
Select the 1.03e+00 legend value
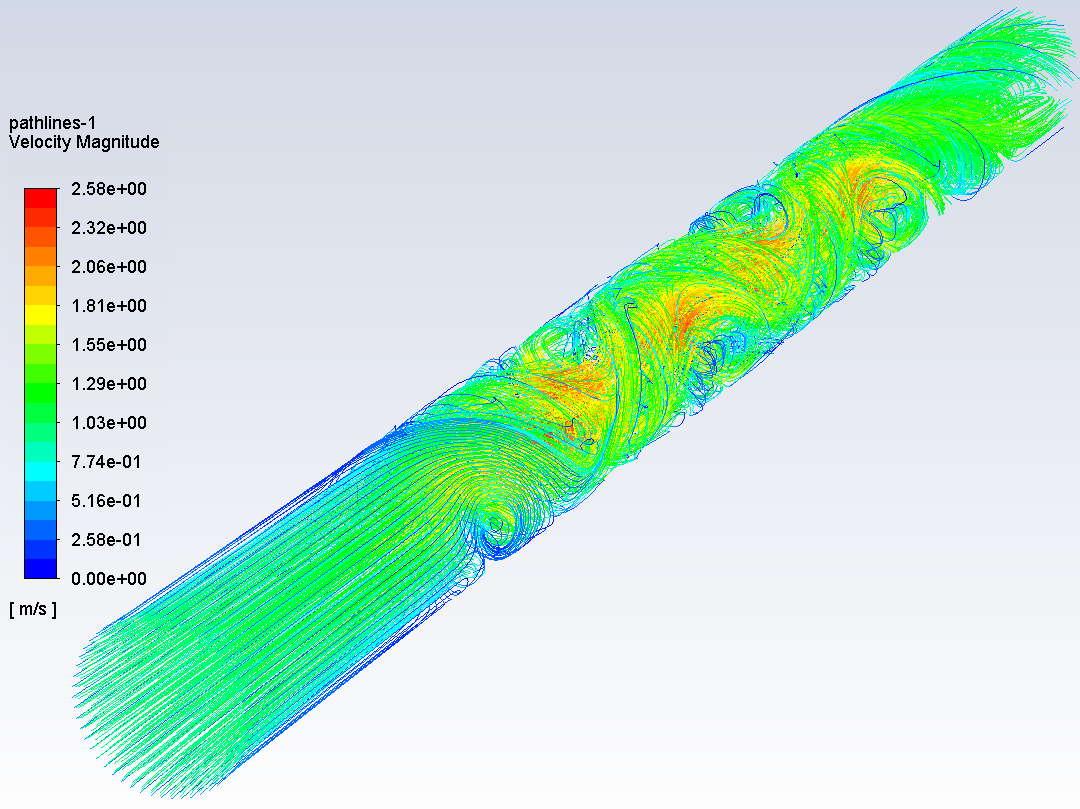click(109, 423)
